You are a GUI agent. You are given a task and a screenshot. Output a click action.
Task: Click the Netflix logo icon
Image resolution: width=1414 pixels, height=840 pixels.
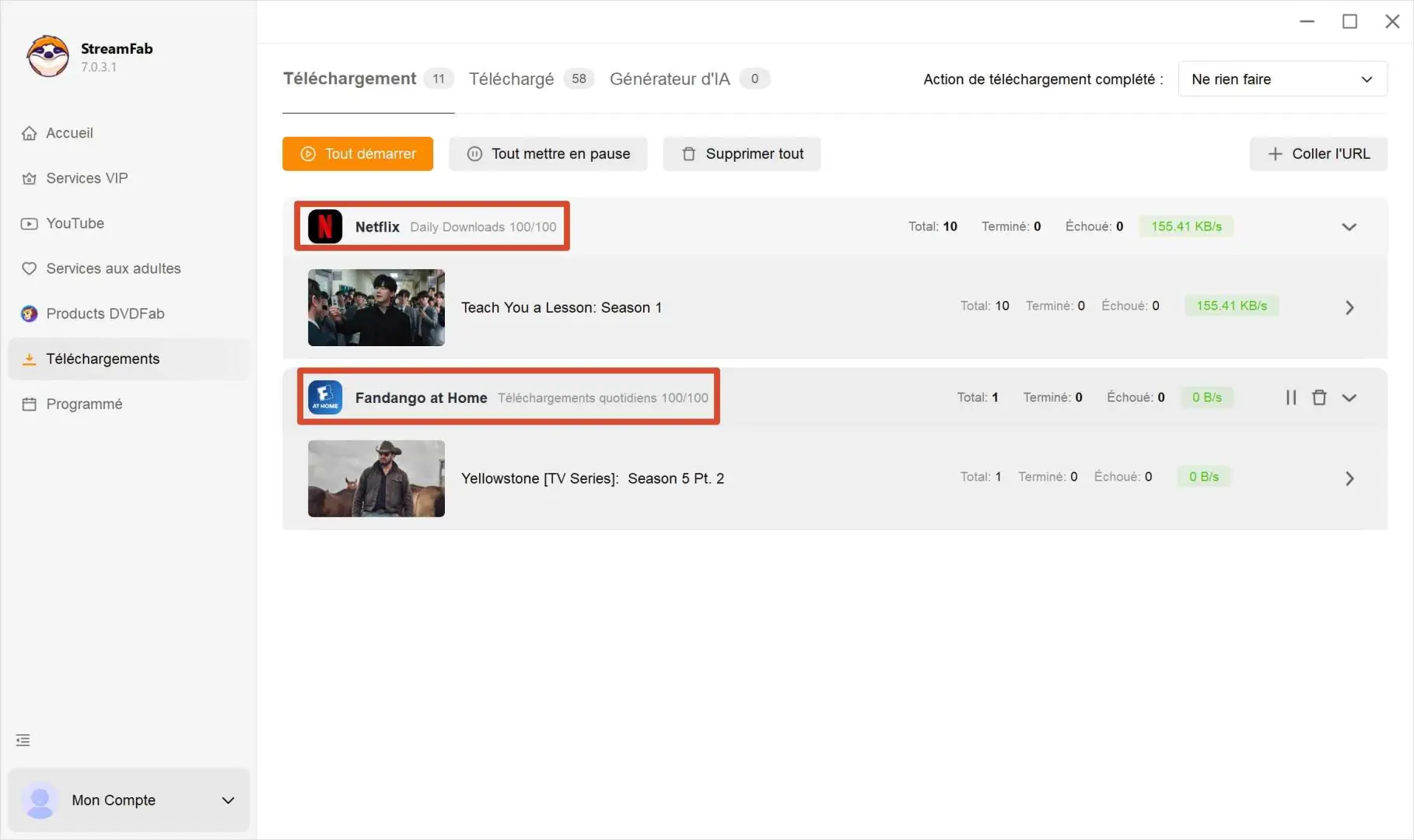325,226
